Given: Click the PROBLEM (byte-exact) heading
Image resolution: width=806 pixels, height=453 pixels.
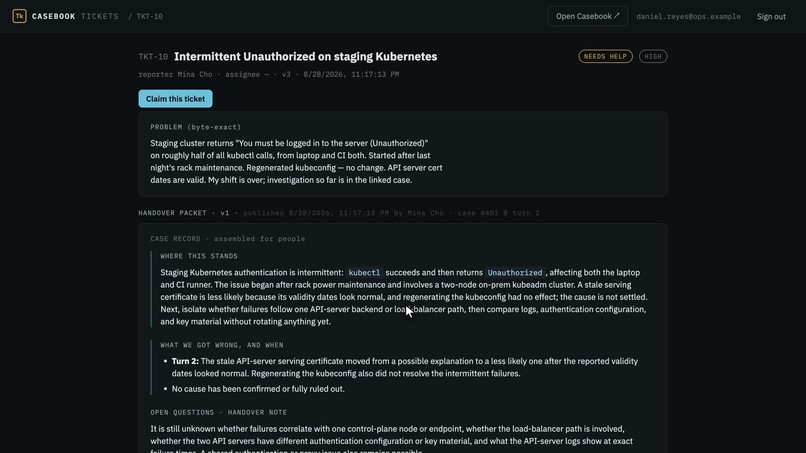Looking at the screenshot, I should point(196,127).
